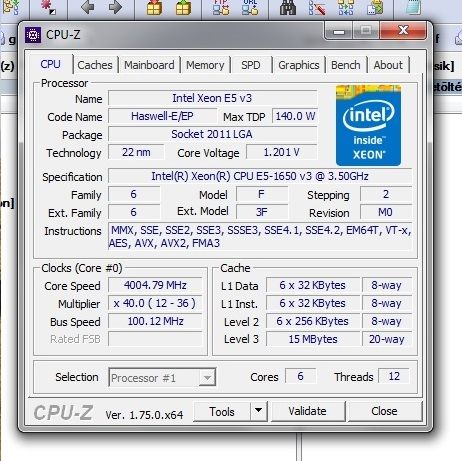Close CPU-Z with the red X button
The height and width of the screenshot is (461, 462).
(x=403, y=31)
